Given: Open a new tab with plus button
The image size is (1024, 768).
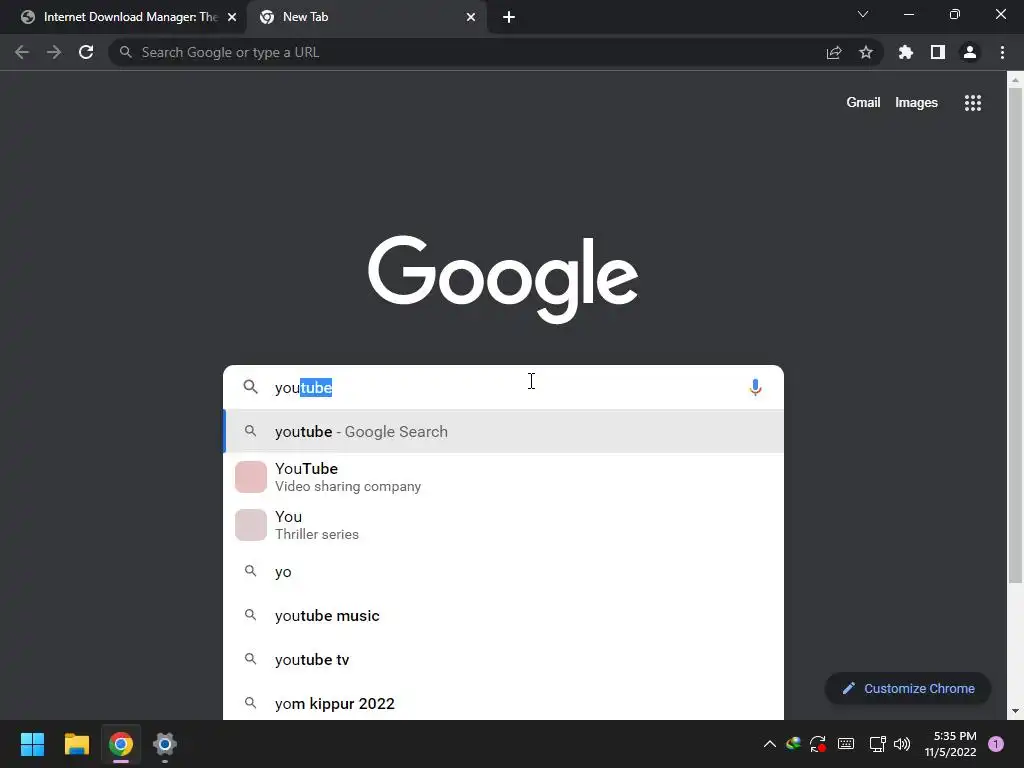Looking at the screenshot, I should pos(509,17).
